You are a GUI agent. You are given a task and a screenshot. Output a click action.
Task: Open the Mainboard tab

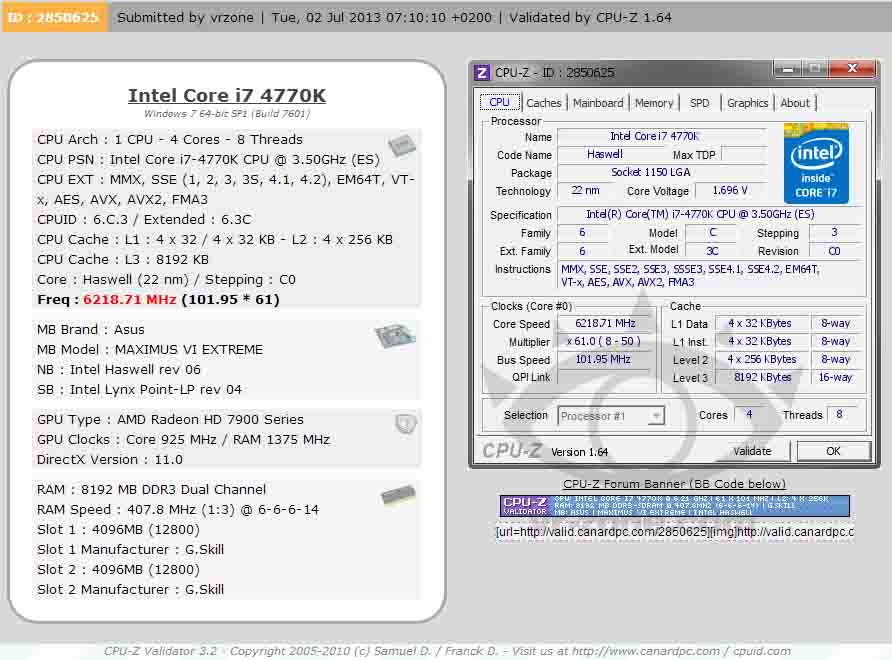point(598,103)
